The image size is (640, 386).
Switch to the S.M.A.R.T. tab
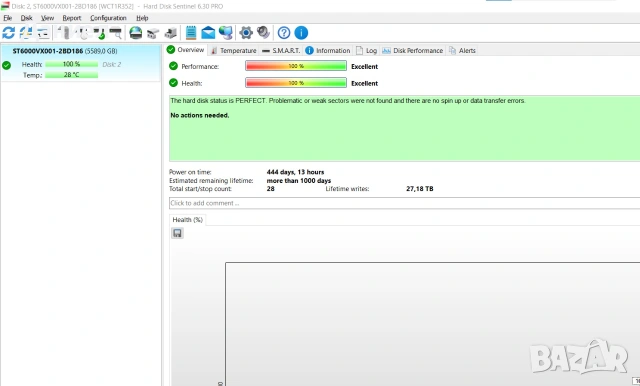(281, 51)
